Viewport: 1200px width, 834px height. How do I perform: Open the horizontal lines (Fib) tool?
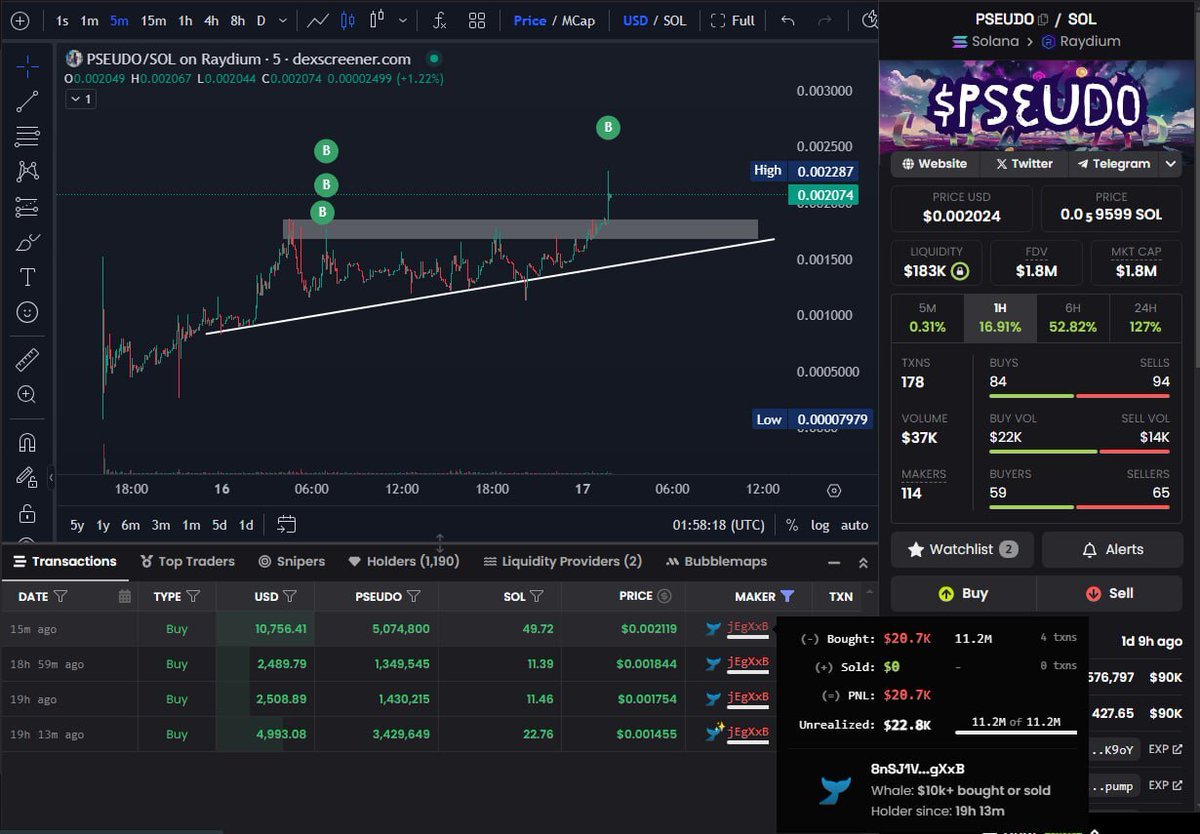tap(27, 136)
